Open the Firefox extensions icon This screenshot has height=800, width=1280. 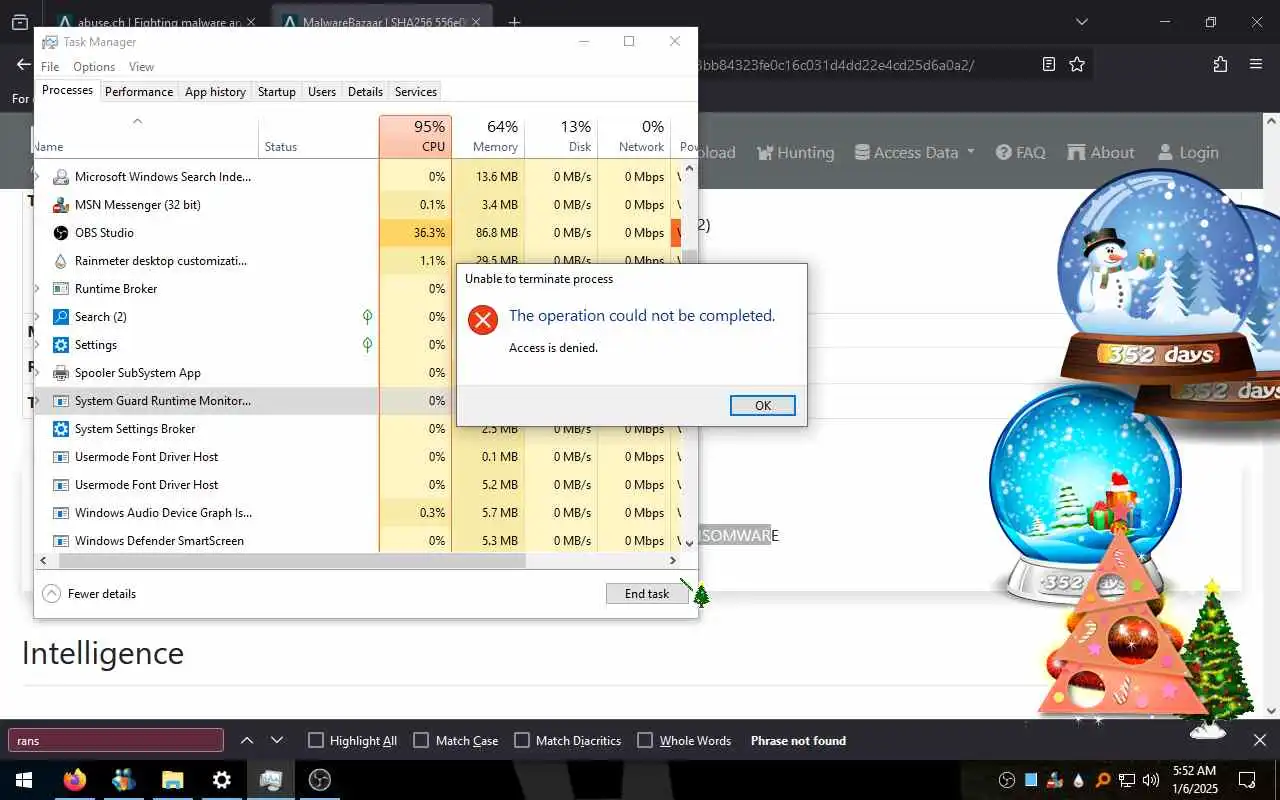(1220, 64)
